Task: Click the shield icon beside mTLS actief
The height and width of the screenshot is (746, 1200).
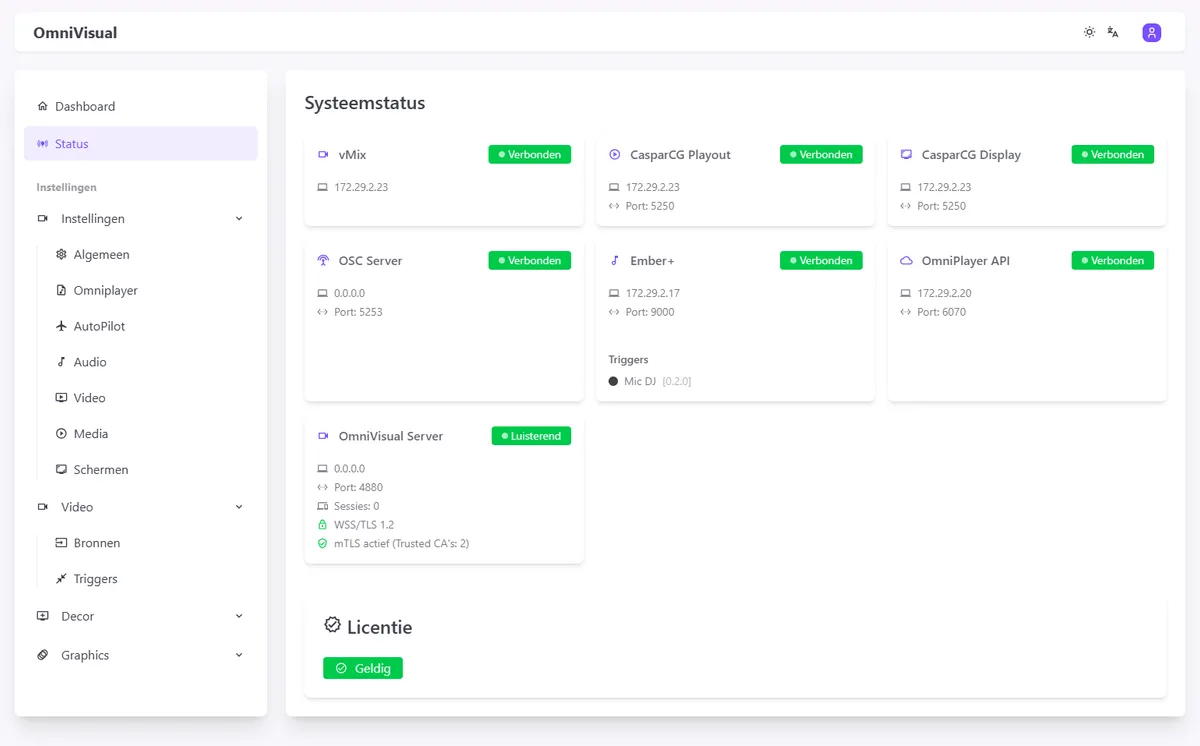Action: click(x=322, y=544)
